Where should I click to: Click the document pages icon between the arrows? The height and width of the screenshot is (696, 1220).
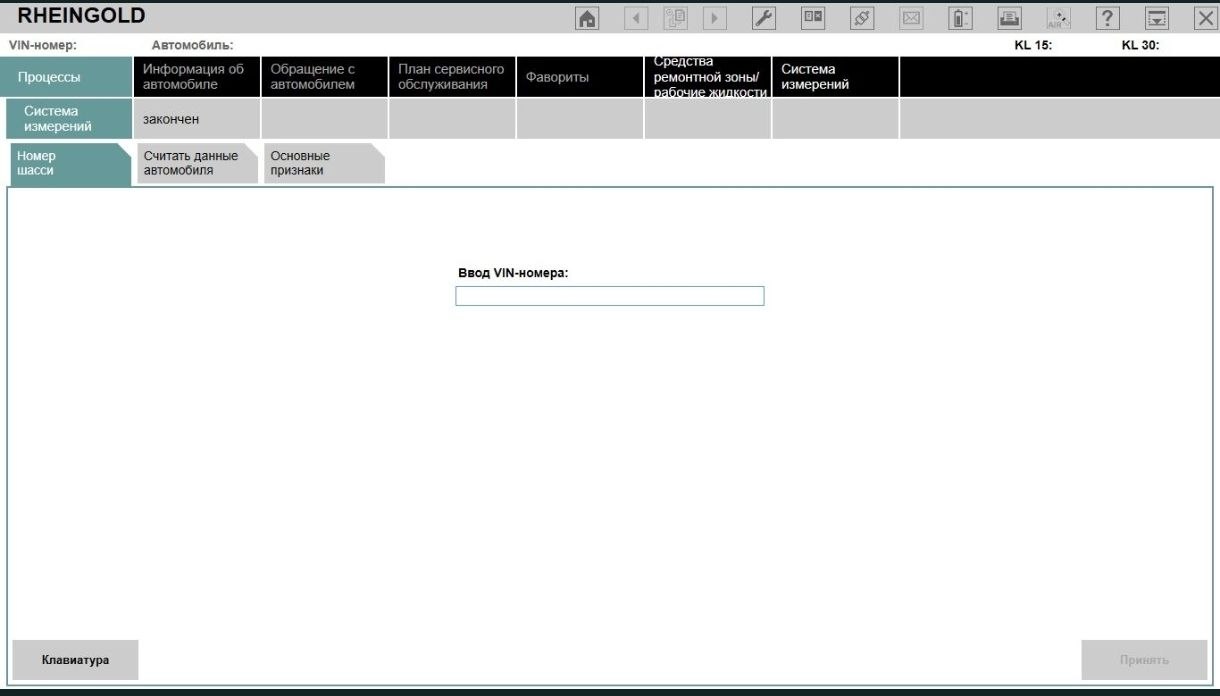point(675,18)
